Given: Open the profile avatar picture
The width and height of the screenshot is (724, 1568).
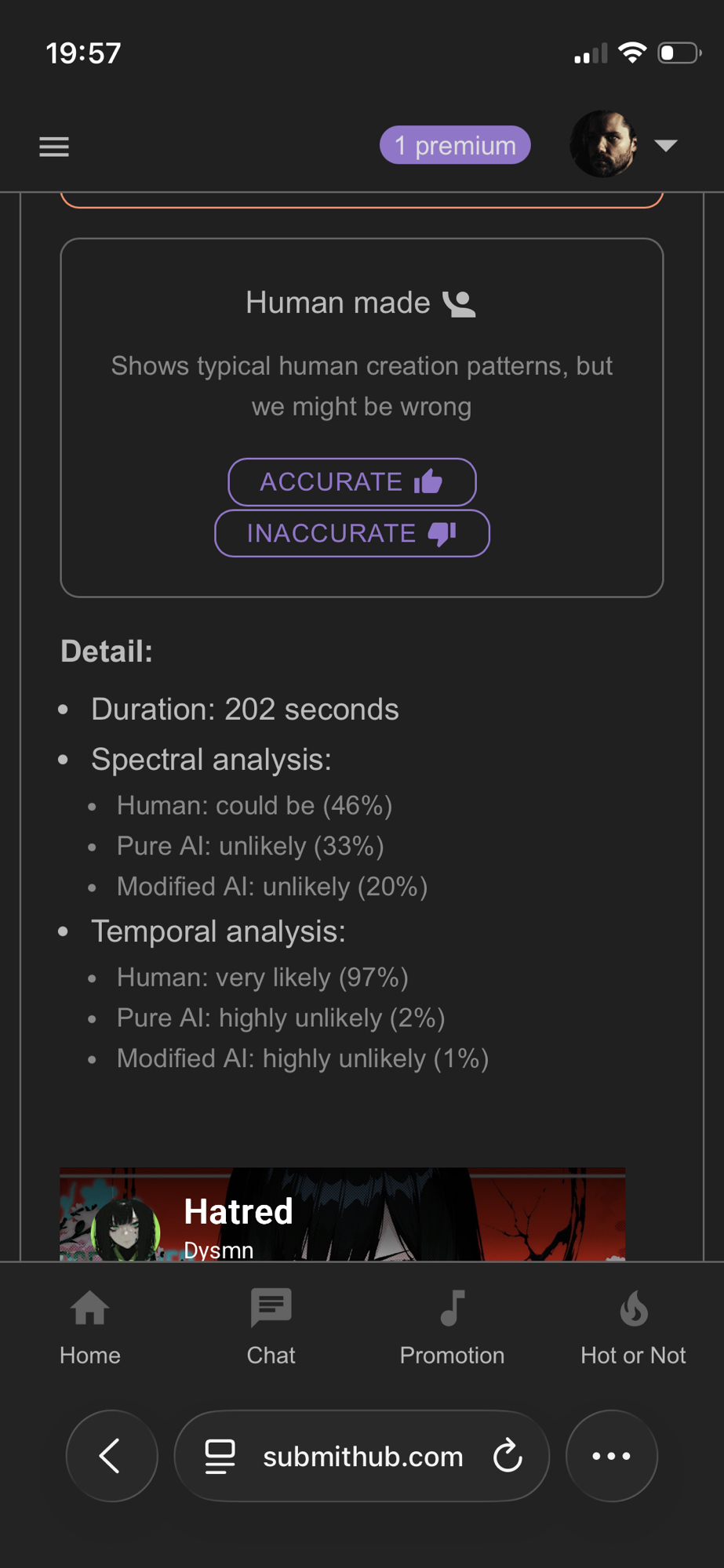Looking at the screenshot, I should pyautogui.click(x=602, y=144).
